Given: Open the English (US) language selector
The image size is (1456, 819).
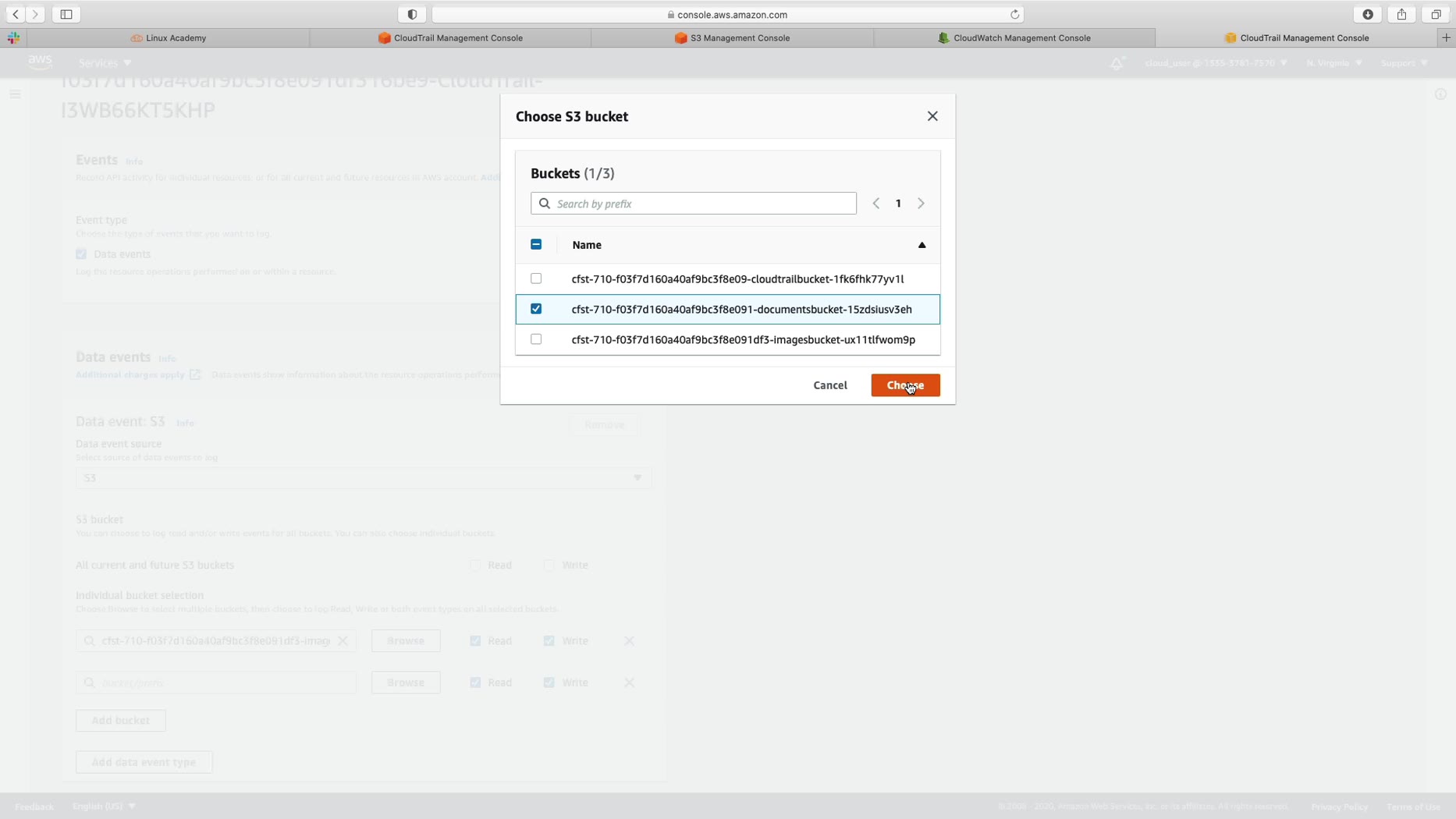Looking at the screenshot, I should (104, 806).
